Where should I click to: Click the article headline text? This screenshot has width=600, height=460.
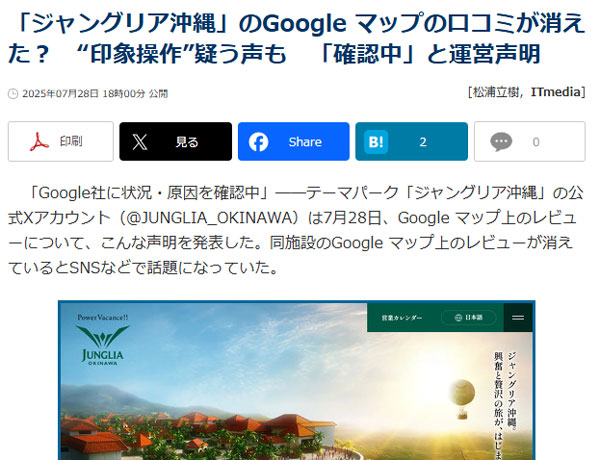297,38
